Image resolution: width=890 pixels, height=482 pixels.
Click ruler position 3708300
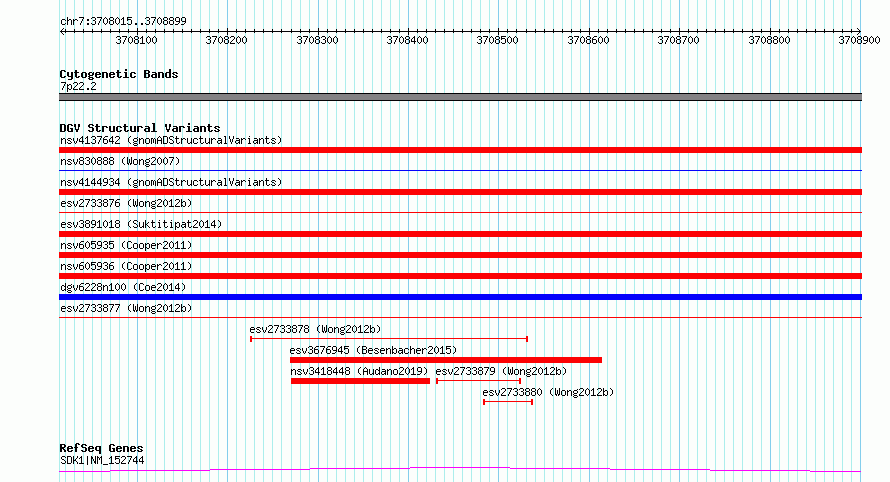(x=317, y=40)
